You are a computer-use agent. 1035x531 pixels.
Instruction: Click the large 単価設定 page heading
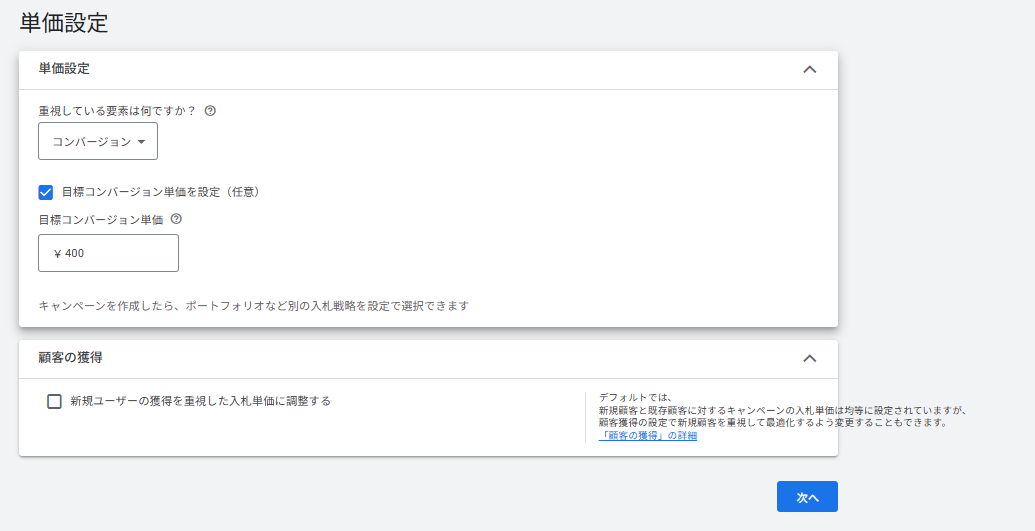tap(64, 23)
